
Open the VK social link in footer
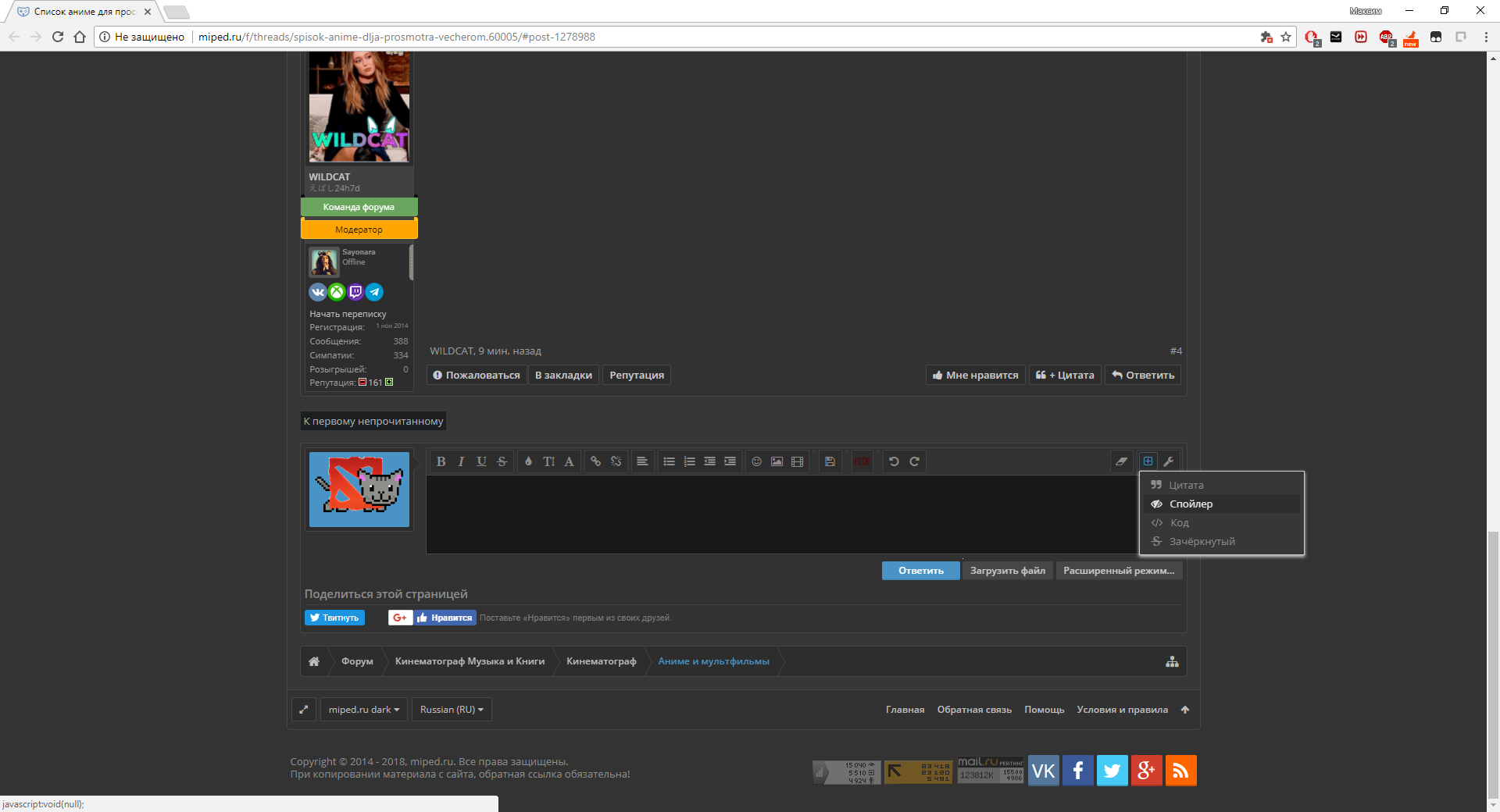1044,771
